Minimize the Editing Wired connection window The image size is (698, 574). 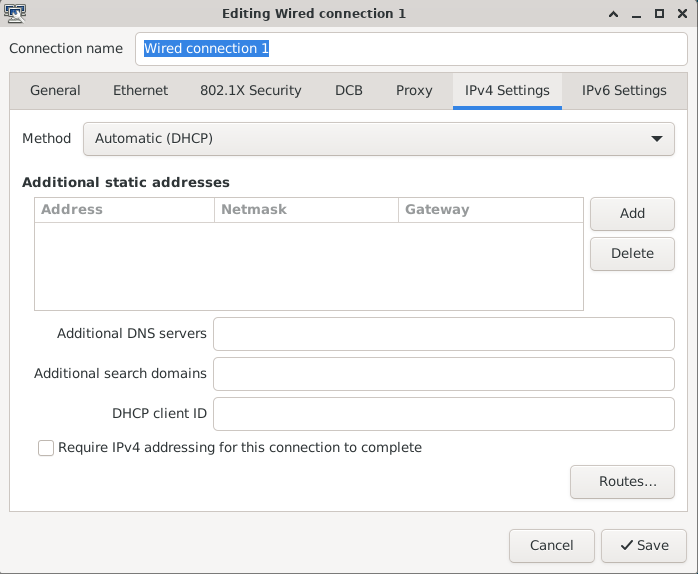point(637,14)
